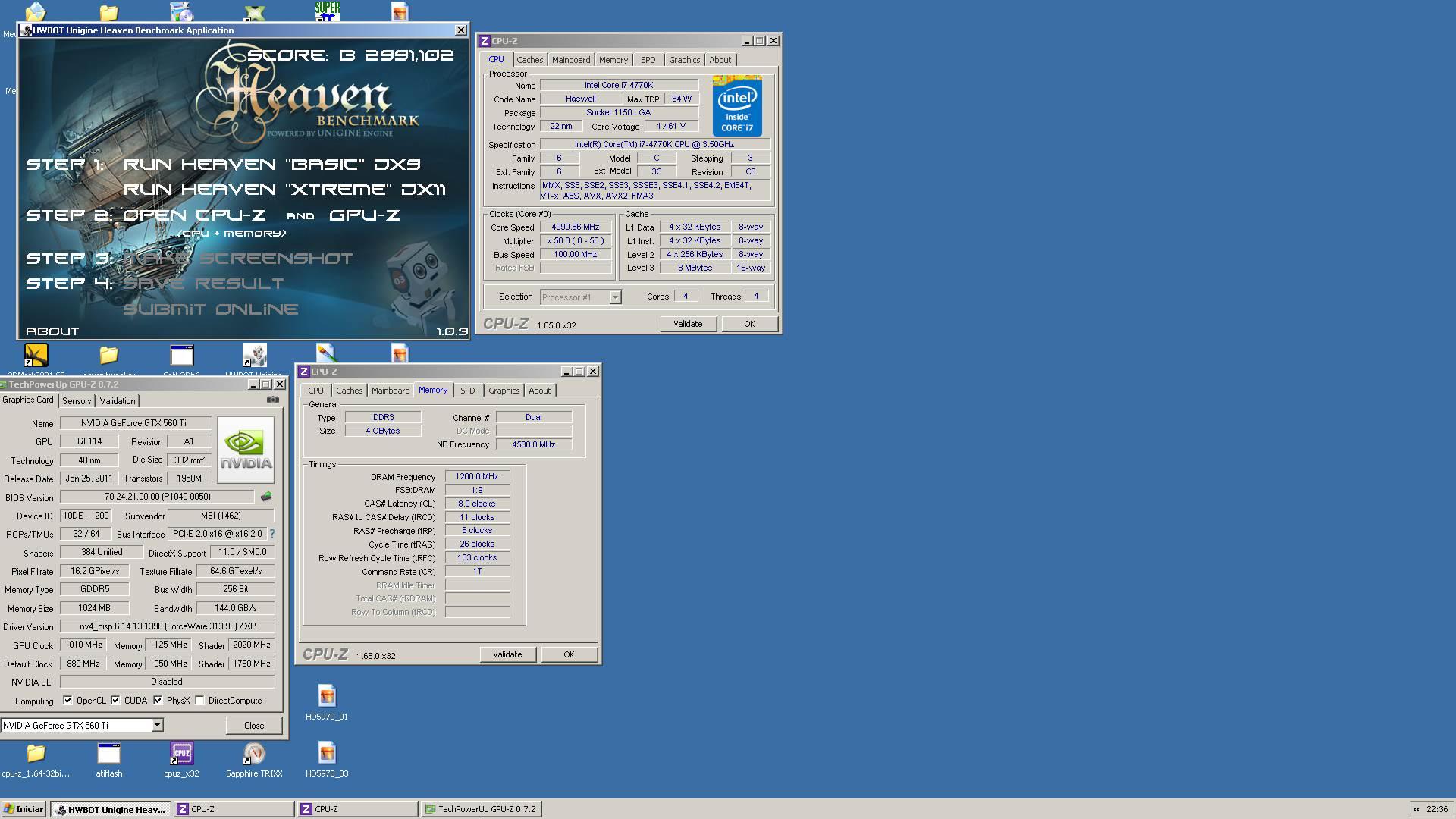Click the bus interface question mark icon
The width and height of the screenshot is (1456, 819).
[x=272, y=534]
